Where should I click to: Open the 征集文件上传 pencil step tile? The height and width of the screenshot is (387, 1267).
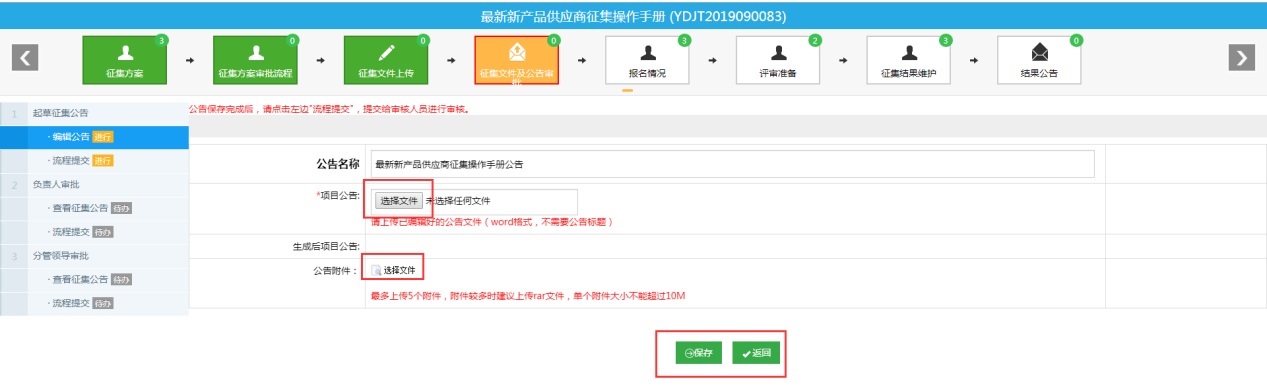coord(387,60)
